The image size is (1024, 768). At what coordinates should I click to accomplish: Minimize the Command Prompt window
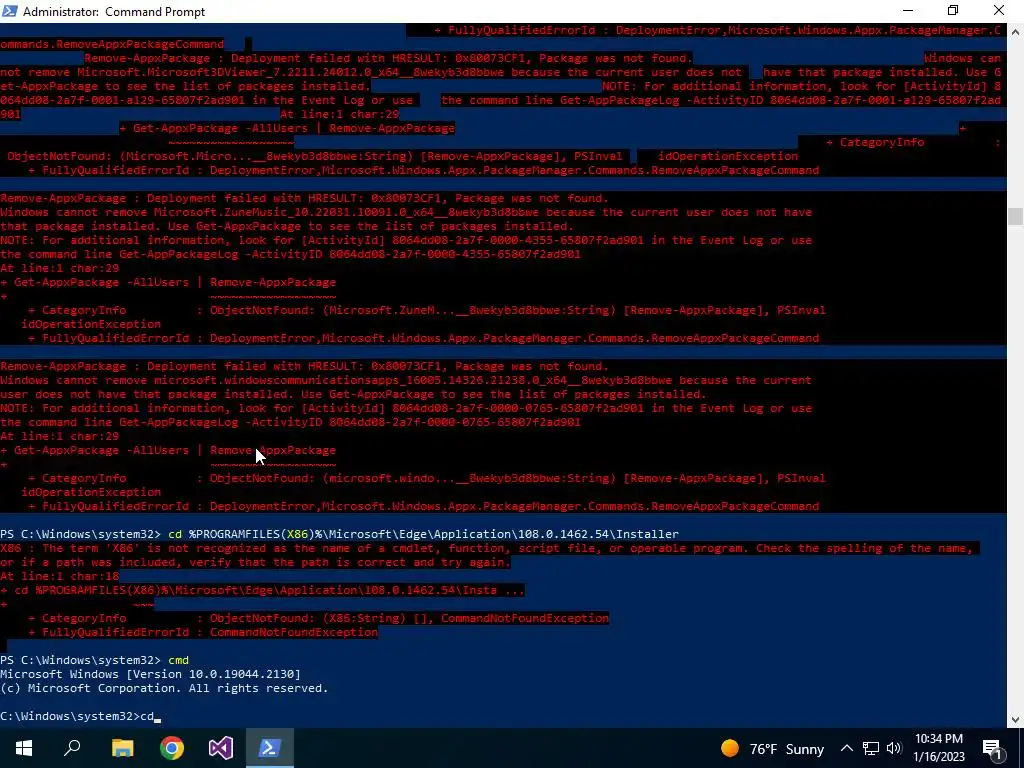coord(908,11)
